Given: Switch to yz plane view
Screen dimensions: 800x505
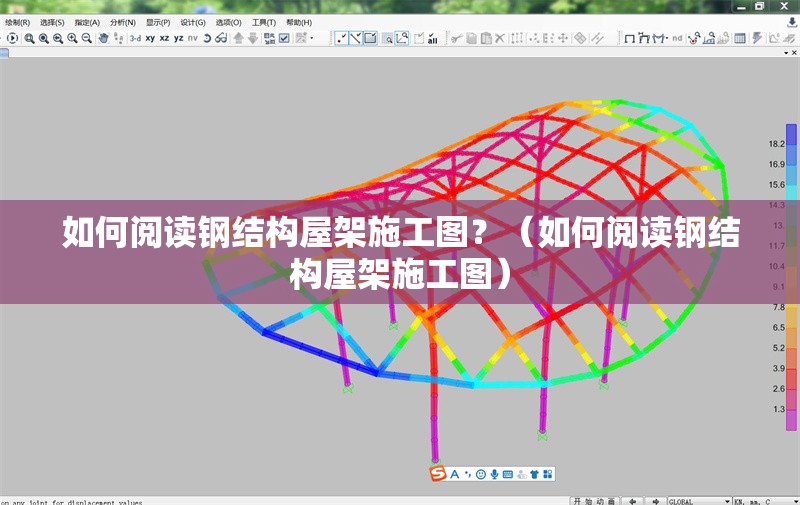Looking at the screenshot, I should tap(179, 38).
